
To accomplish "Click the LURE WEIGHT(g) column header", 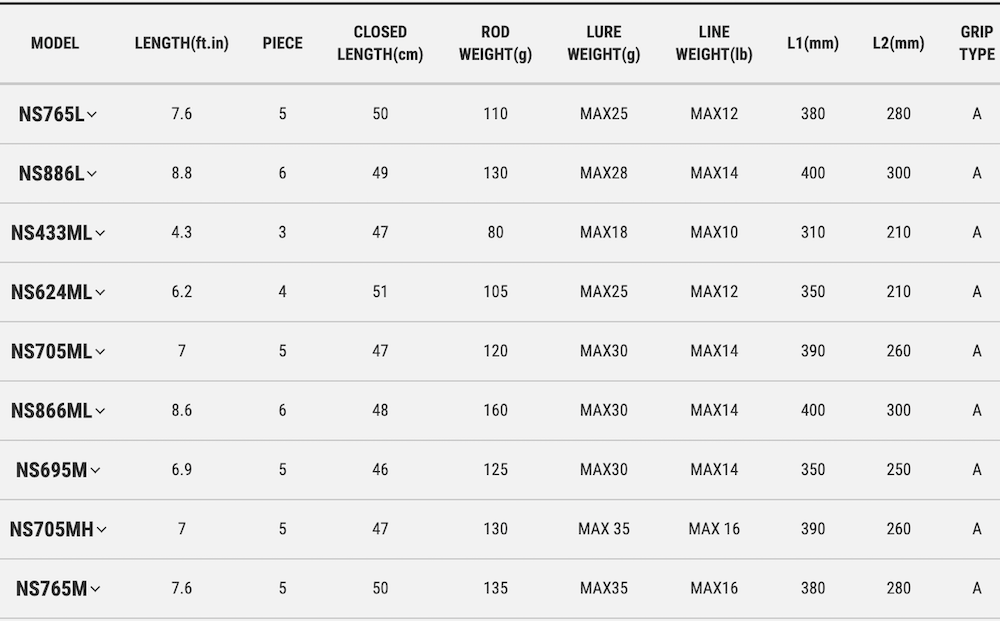I will pos(603,44).
